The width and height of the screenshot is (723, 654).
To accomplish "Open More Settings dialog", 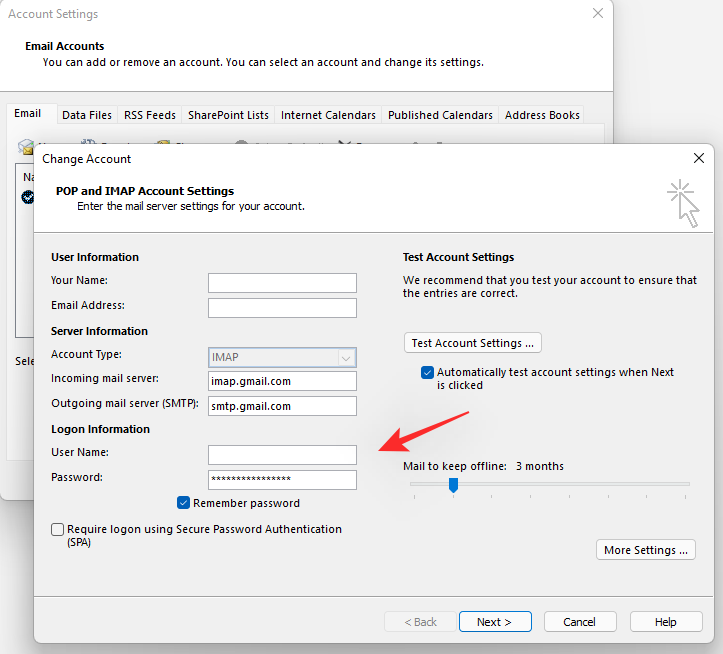I will [x=645, y=550].
